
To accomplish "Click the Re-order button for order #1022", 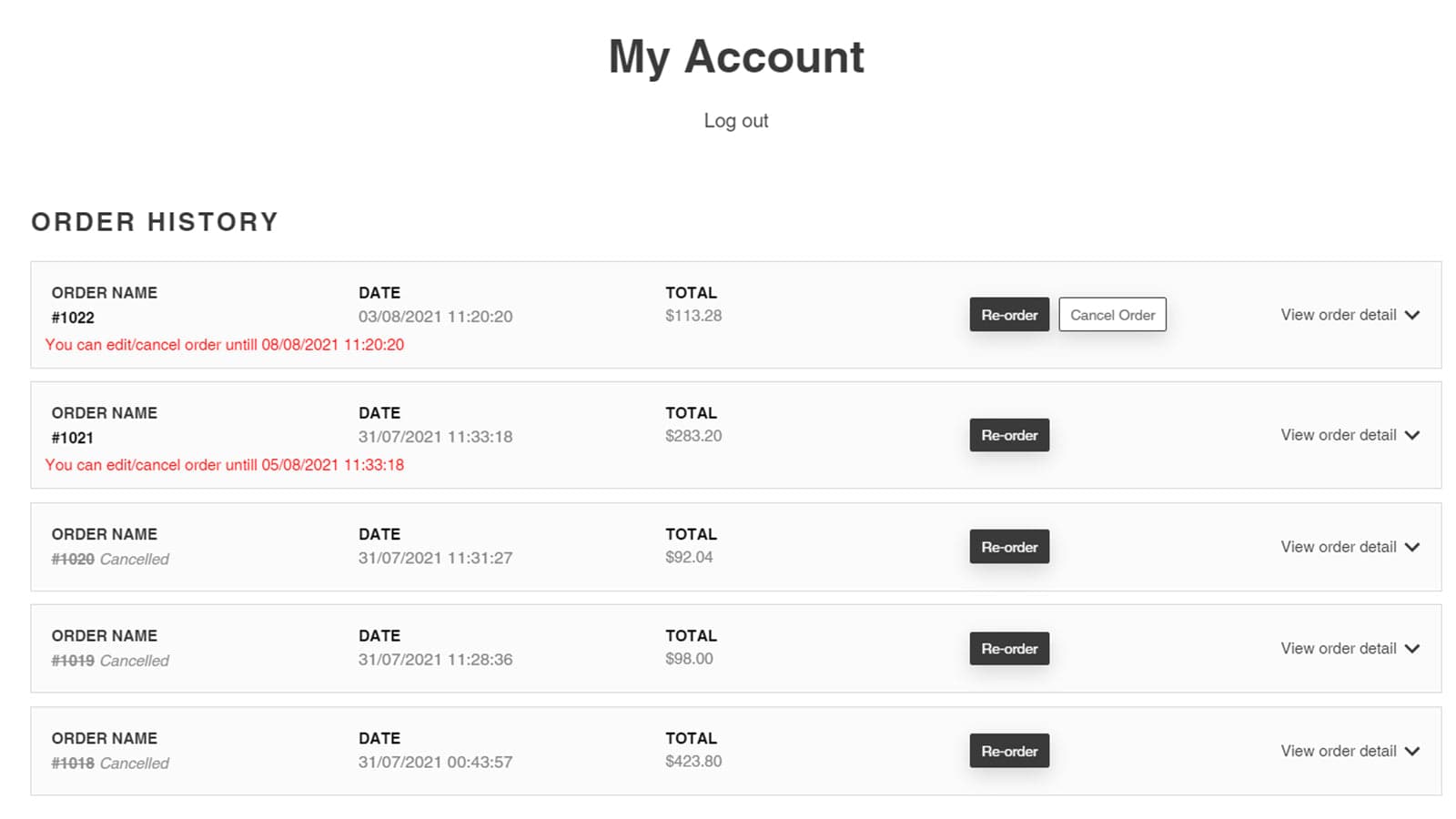I will [x=1009, y=314].
